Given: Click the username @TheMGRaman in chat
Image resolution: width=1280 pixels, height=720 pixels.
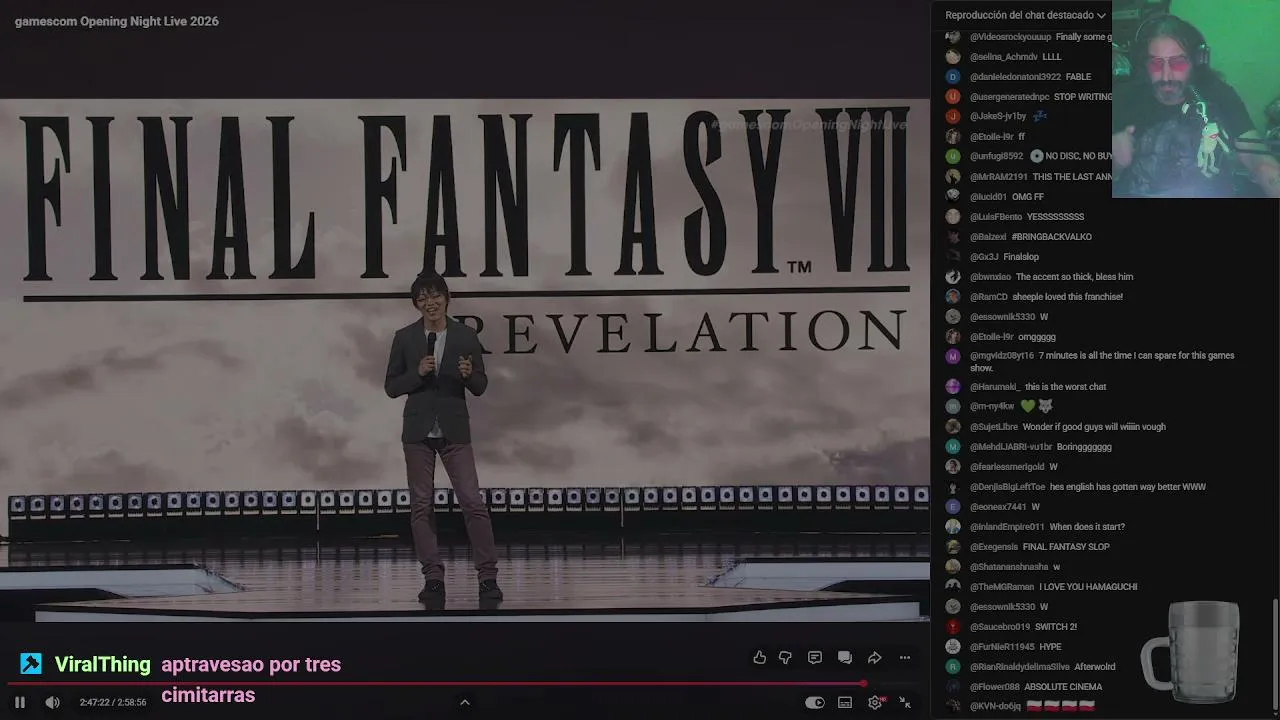Looking at the screenshot, I should pos(1002,587).
